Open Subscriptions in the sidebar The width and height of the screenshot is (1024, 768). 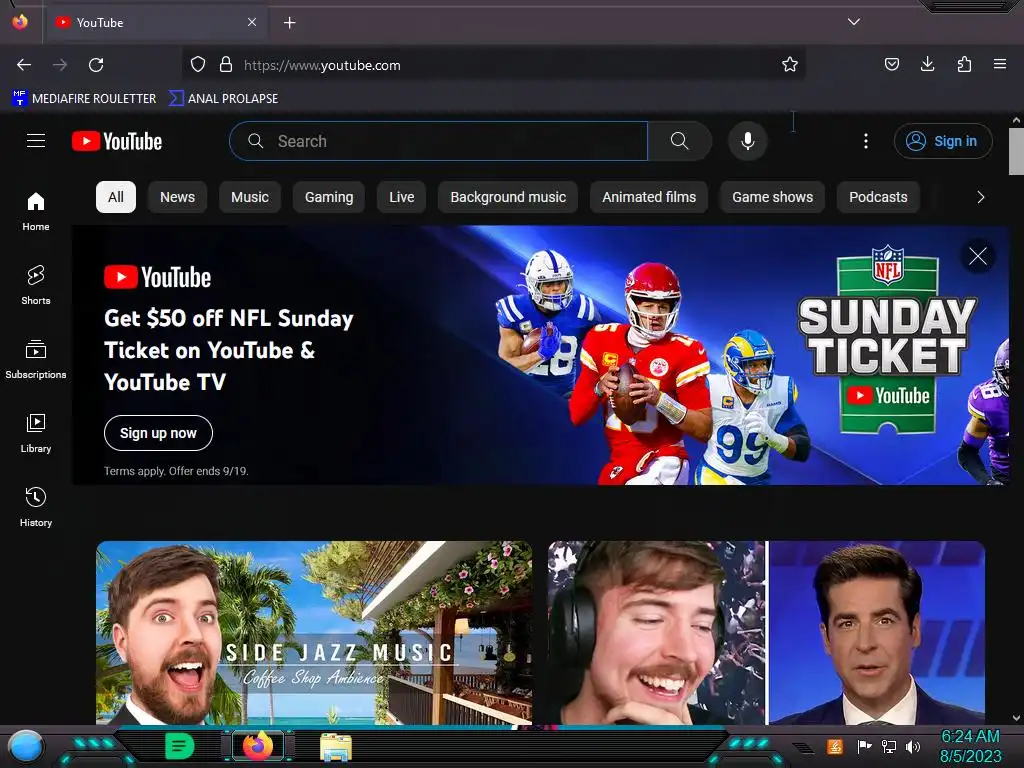point(36,359)
